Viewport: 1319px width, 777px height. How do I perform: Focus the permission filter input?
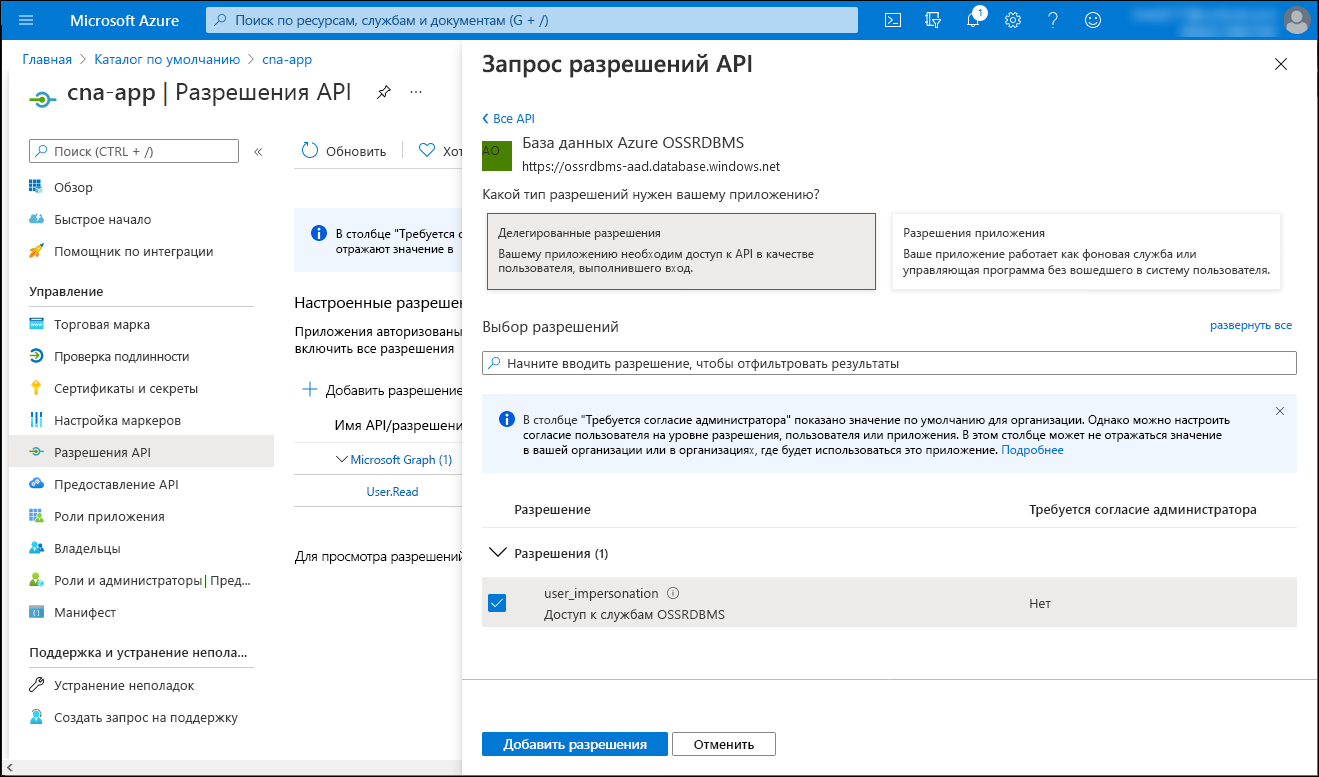[889, 363]
